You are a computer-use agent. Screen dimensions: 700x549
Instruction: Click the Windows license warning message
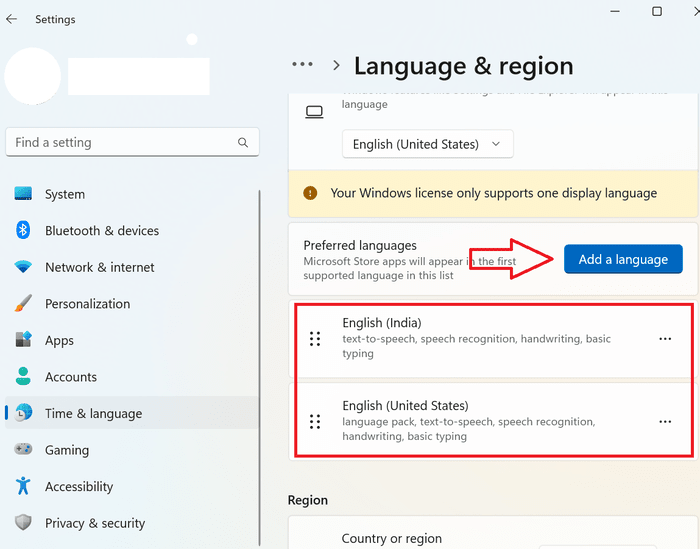point(493,193)
